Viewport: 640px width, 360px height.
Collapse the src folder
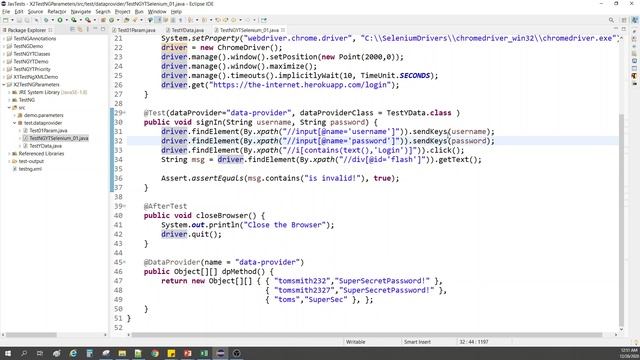tap(9, 108)
